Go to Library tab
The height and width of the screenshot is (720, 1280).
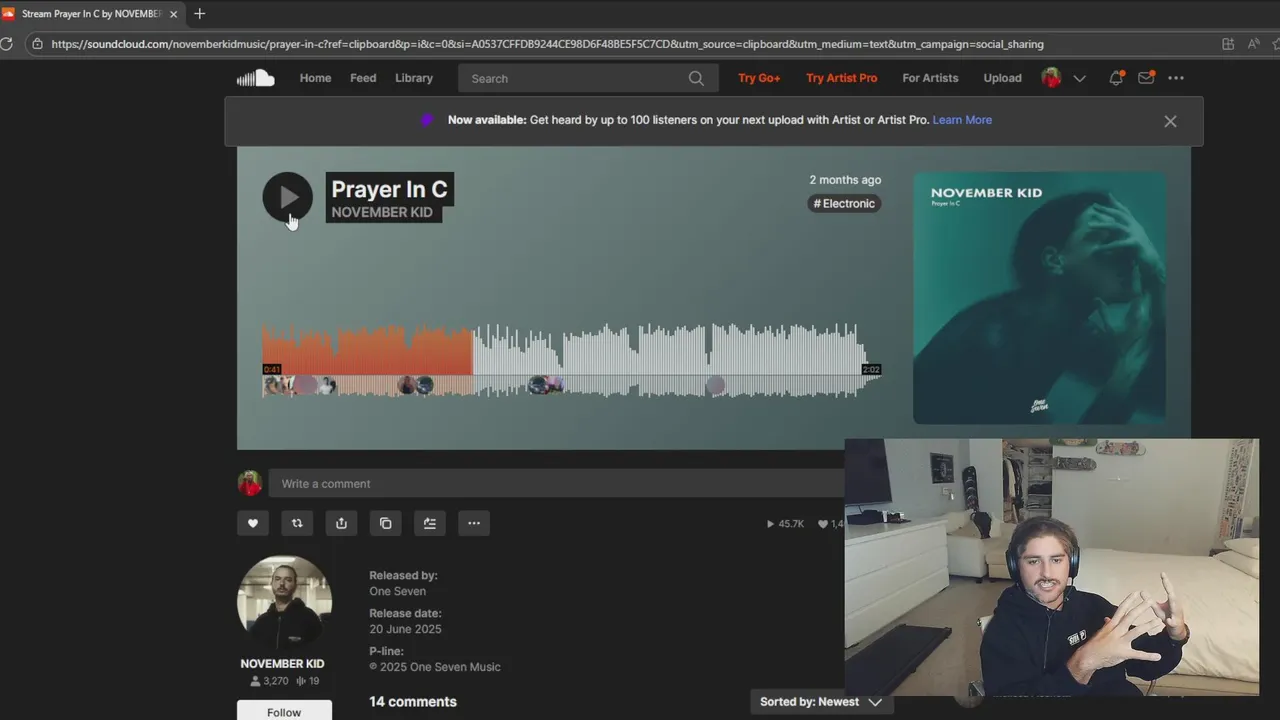coord(414,78)
